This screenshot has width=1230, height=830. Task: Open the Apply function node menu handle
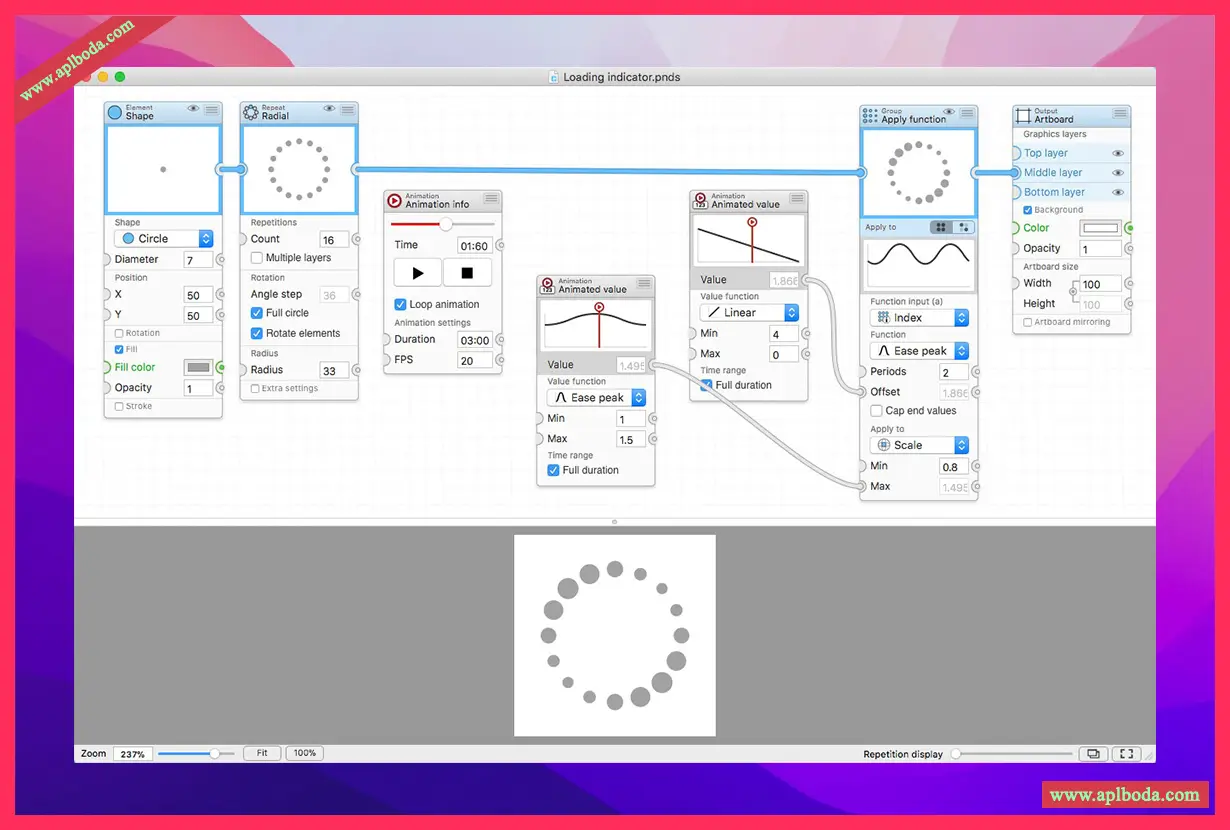[967, 112]
